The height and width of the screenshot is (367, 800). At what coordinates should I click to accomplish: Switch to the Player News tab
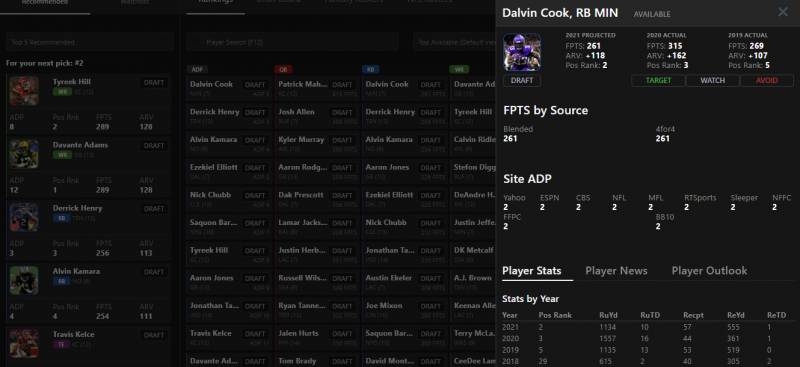pos(616,271)
